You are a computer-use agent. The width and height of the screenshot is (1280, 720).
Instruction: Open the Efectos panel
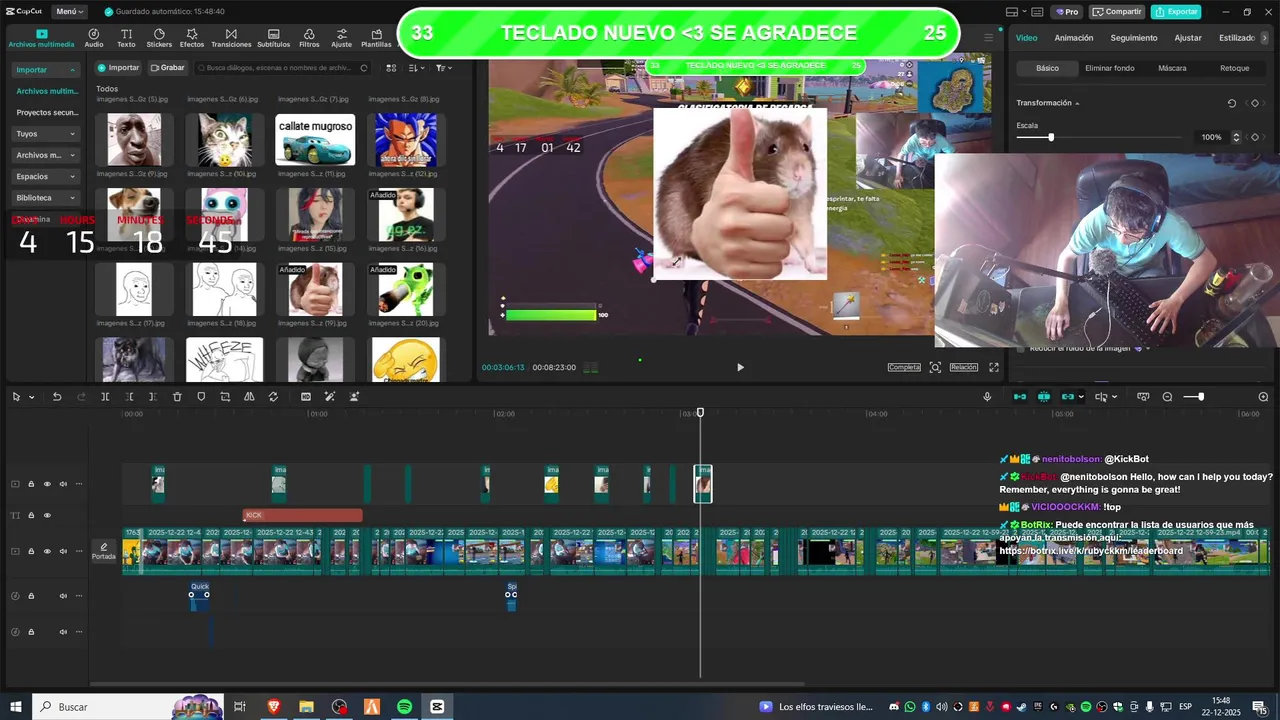[x=192, y=38]
